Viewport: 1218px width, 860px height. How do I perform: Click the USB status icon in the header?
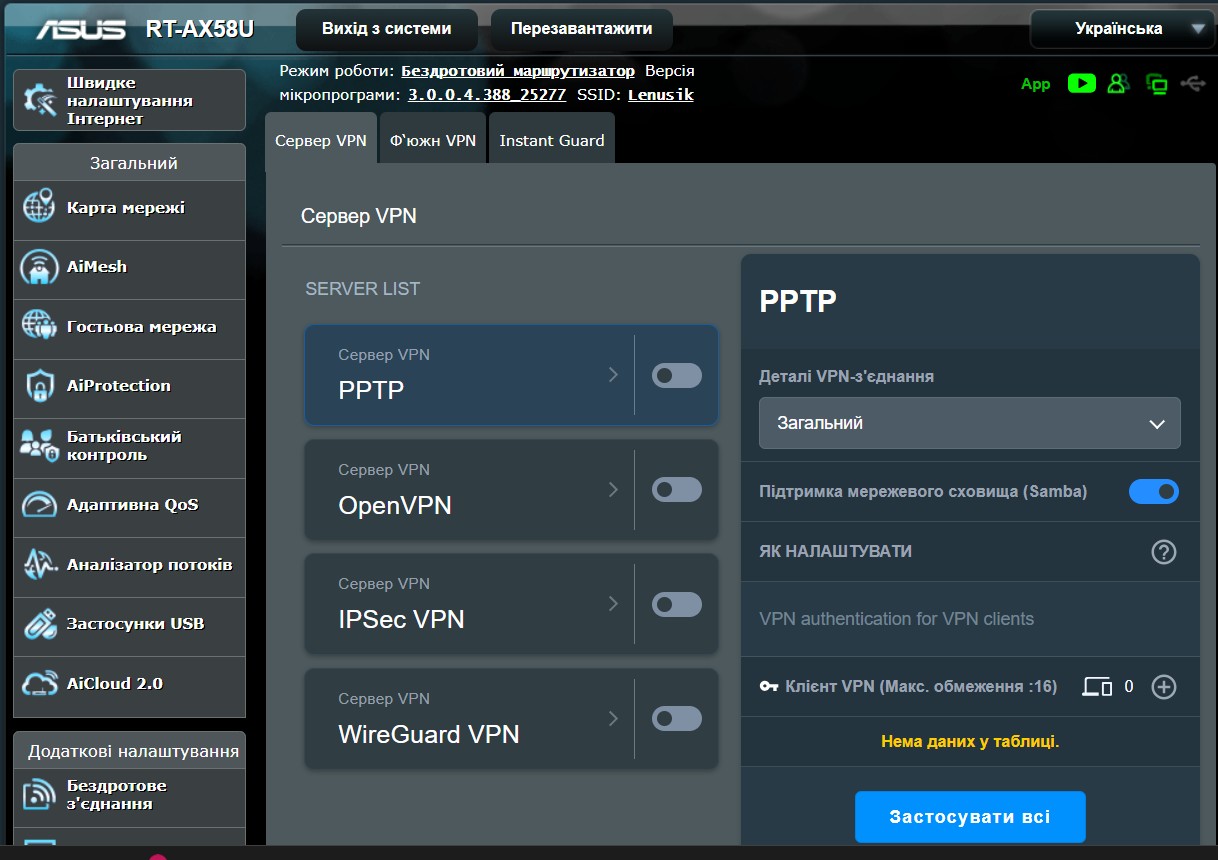point(1193,84)
